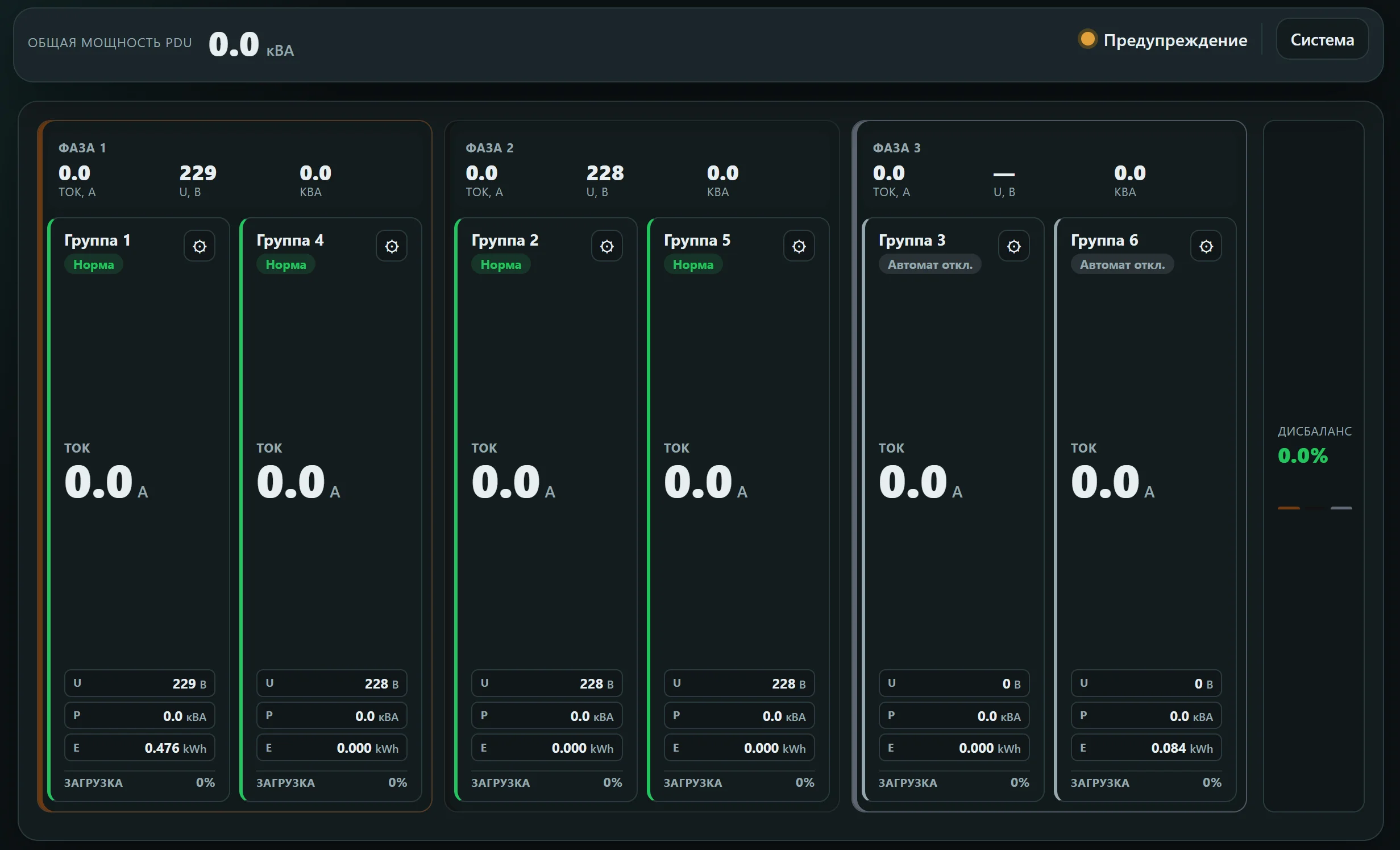Select the Группа 6 title

pyautogui.click(x=1104, y=241)
